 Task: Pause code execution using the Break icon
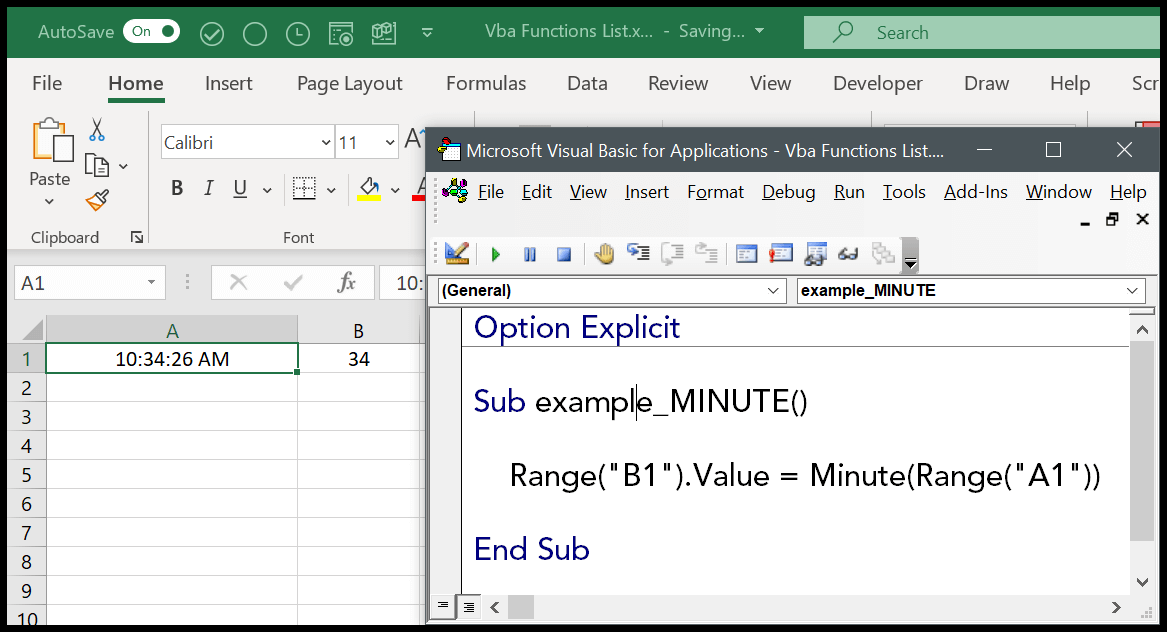(529, 253)
